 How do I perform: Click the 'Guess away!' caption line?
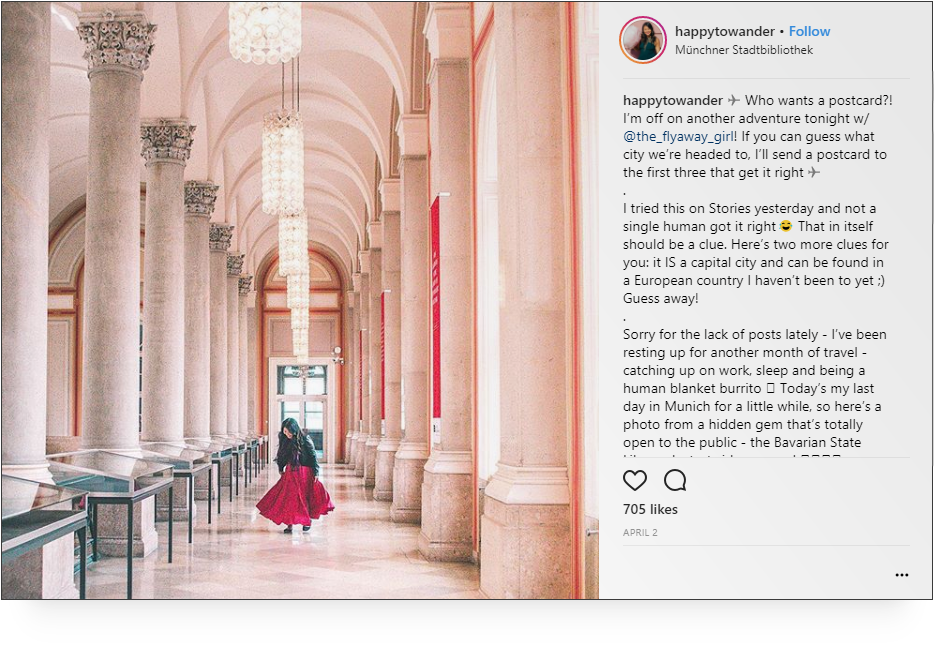pos(660,298)
